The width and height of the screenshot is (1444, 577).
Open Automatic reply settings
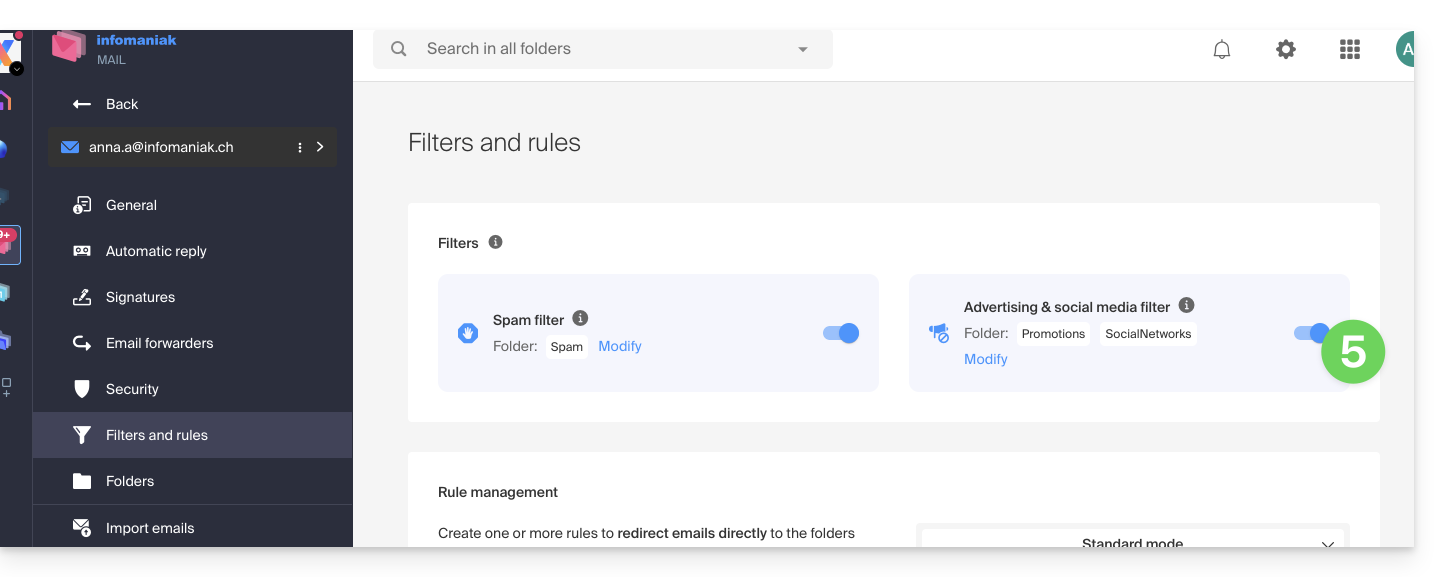pos(156,251)
